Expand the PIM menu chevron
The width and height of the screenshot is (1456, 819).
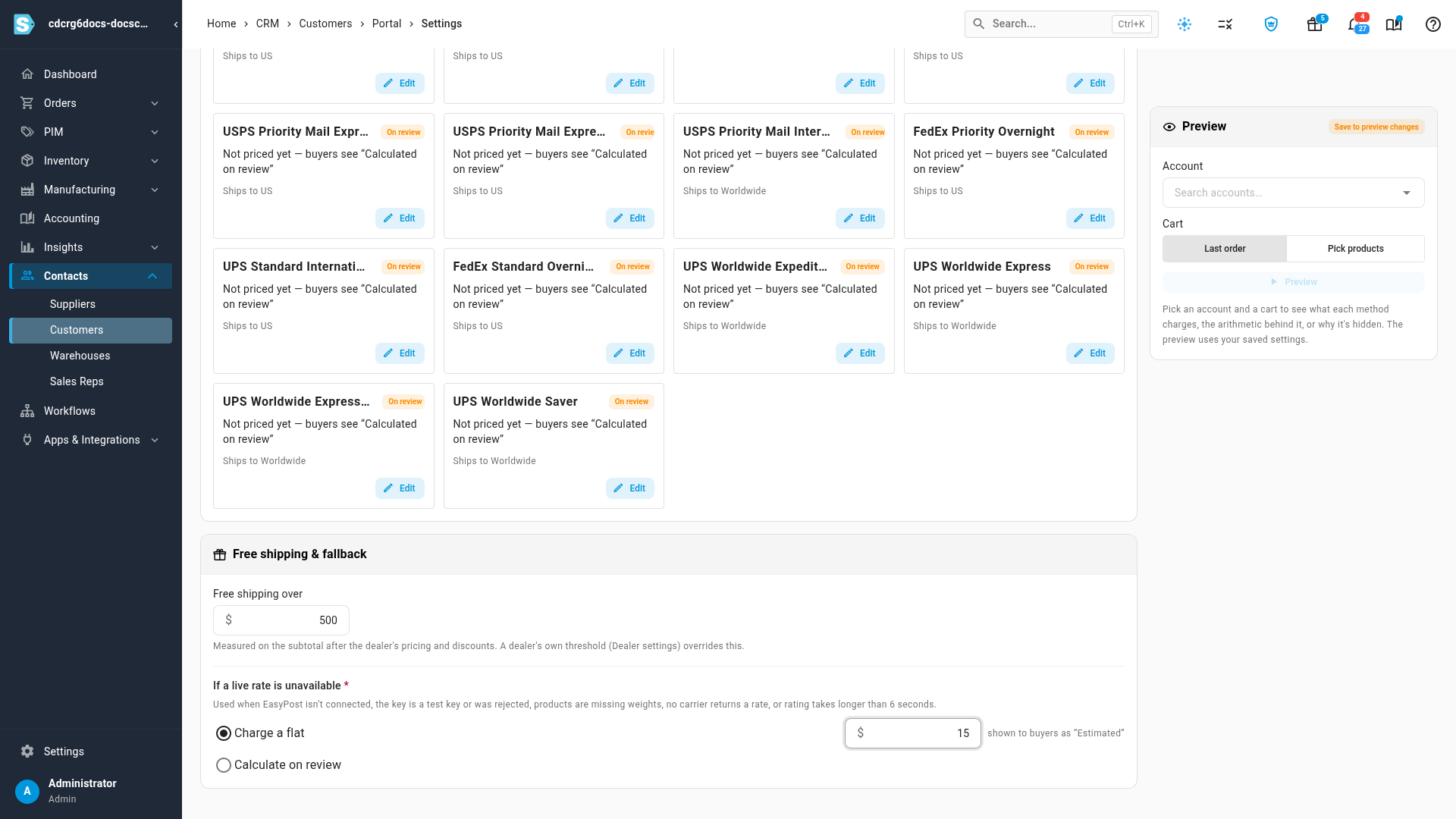tap(155, 132)
